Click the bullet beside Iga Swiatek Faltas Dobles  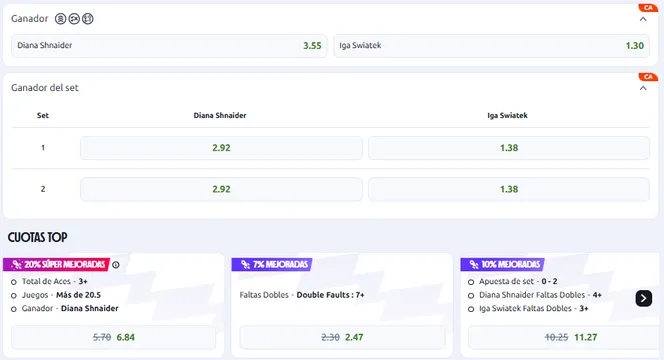(471, 309)
